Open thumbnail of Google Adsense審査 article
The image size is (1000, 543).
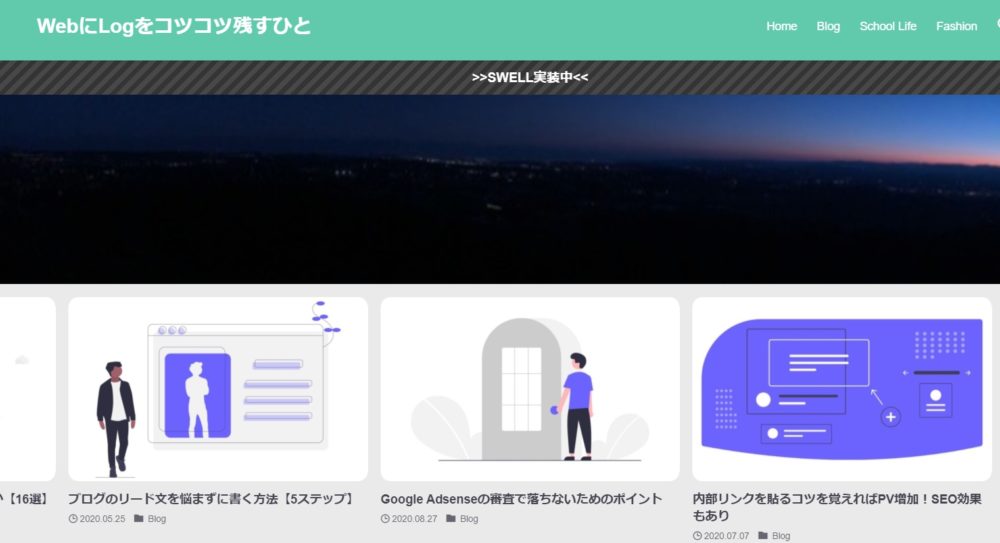click(530, 389)
